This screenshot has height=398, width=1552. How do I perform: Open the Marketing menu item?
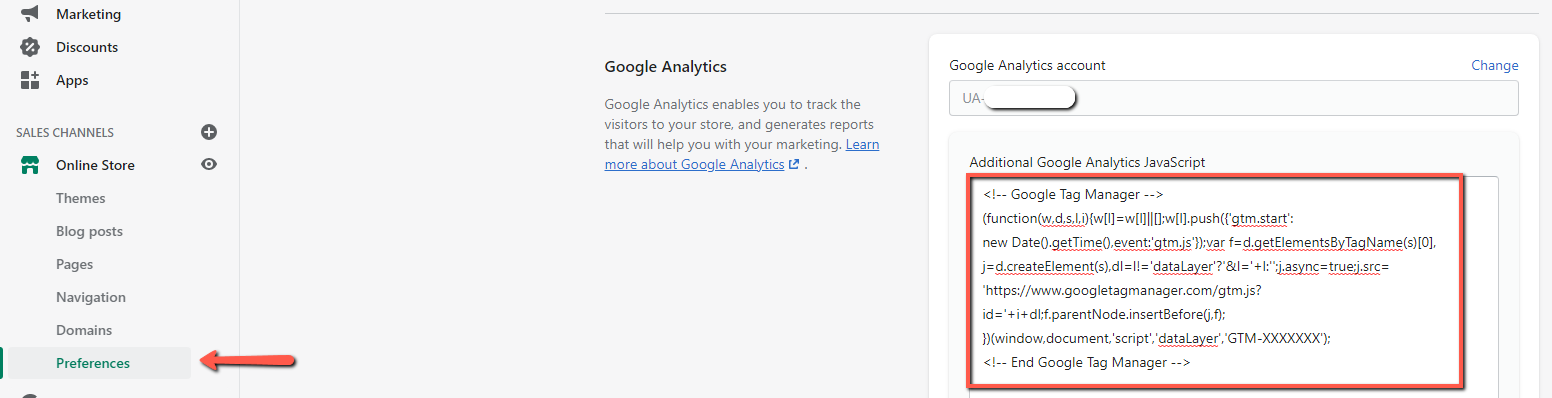[x=88, y=14]
